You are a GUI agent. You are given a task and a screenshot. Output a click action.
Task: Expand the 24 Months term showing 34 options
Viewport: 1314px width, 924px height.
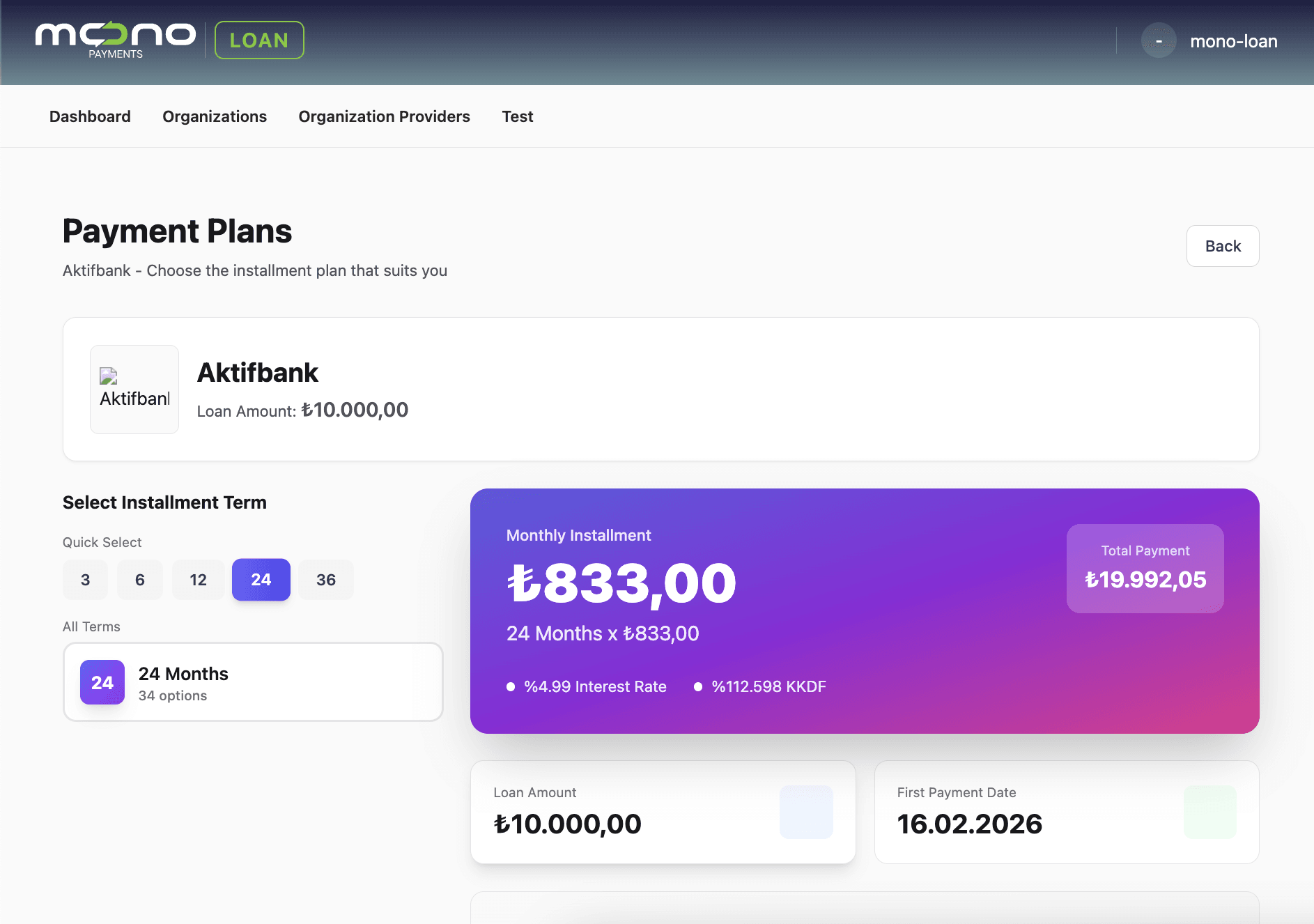pyautogui.click(x=252, y=682)
